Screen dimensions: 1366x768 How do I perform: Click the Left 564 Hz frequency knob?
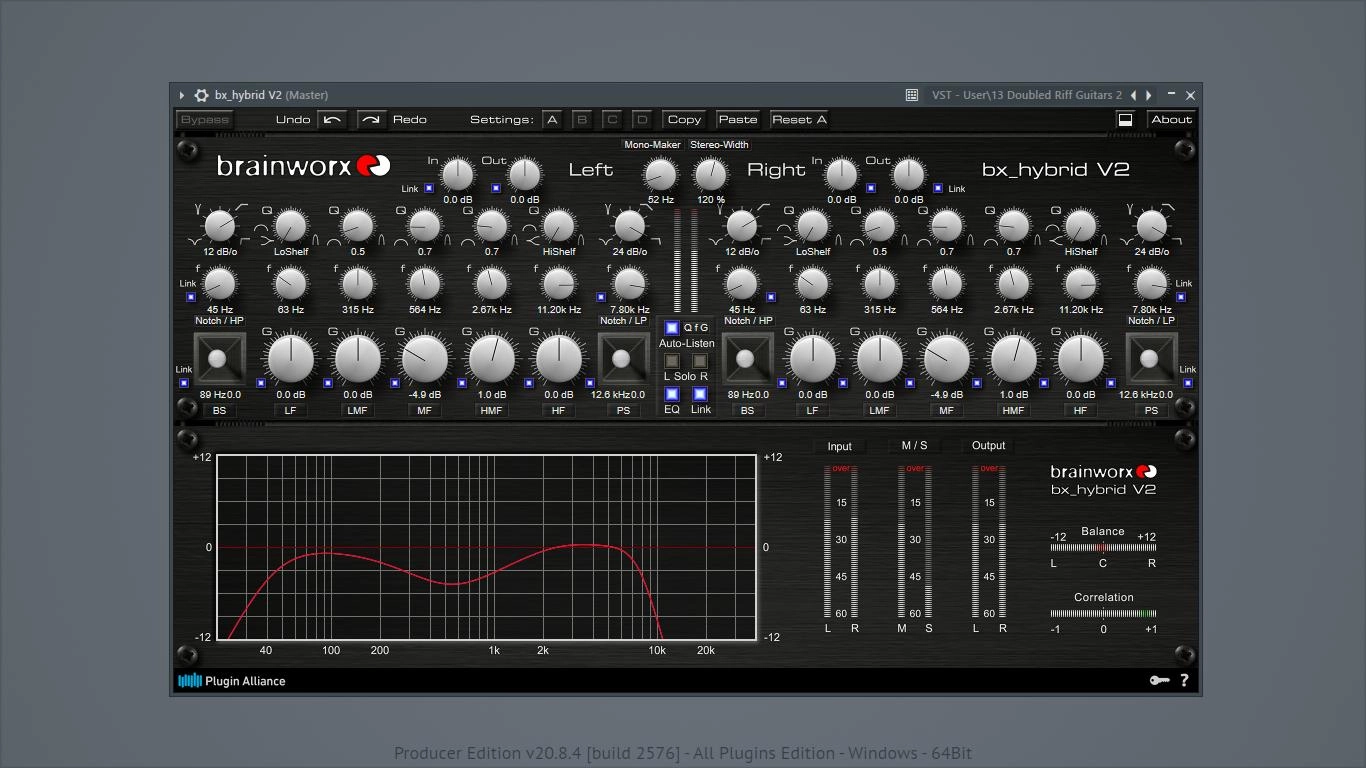click(x=424, y=285)
